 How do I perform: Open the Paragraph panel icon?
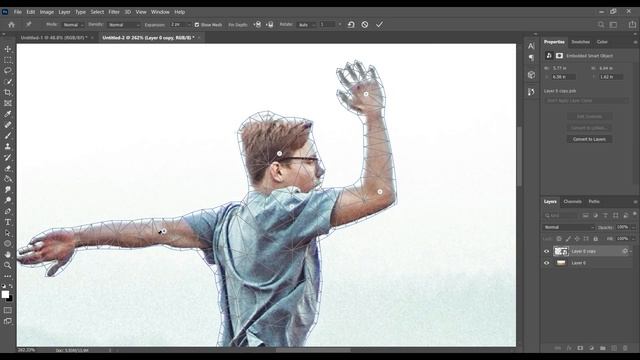tap(531, 58)
